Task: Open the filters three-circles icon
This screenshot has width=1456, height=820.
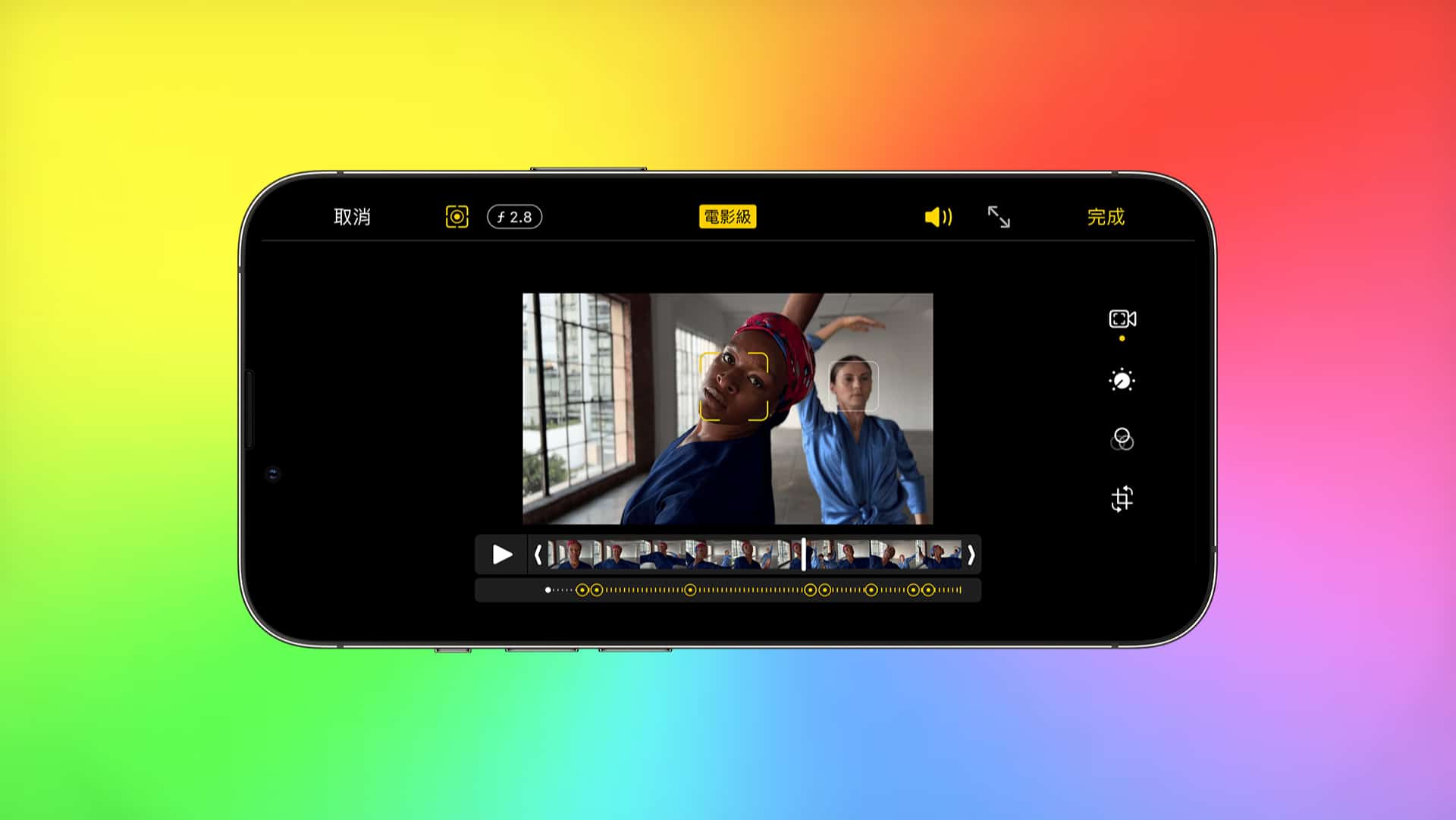Action: click(x=1122, y=439)
